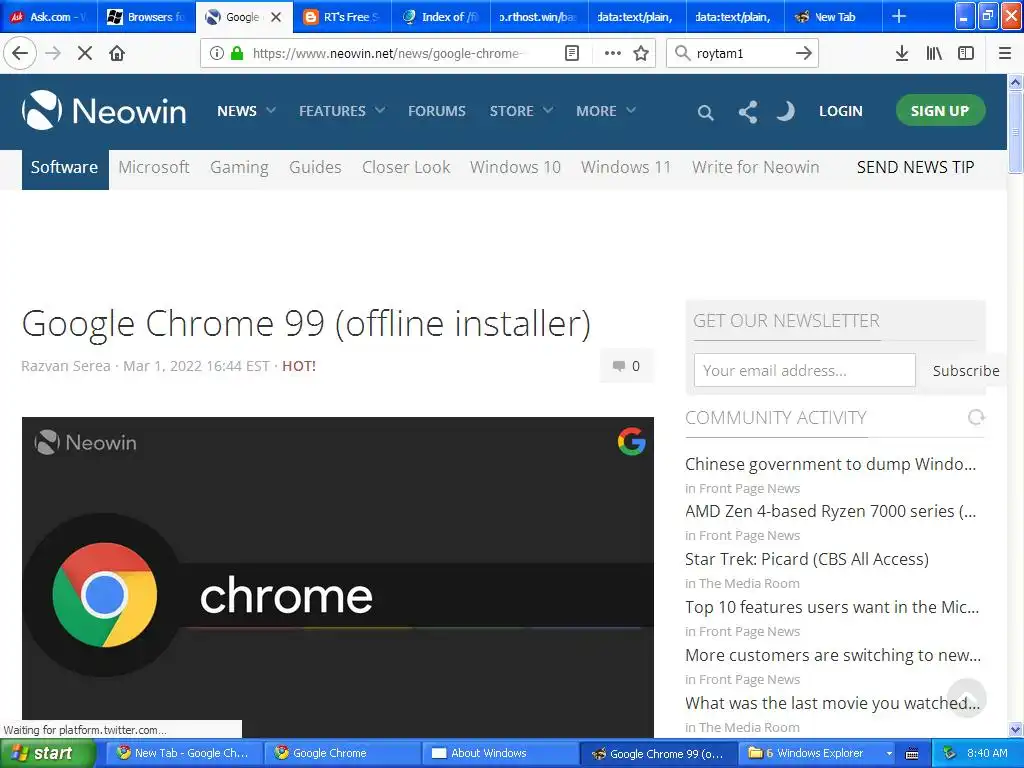Click the green padlock security icon
1024x768 pixels.
[x=237, y=53]
